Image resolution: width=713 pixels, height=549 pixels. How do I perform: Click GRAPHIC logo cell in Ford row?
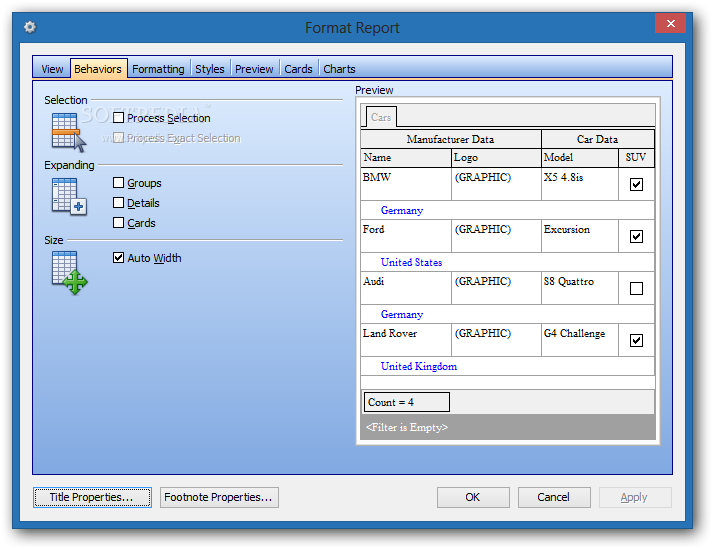tap(496, 236)
